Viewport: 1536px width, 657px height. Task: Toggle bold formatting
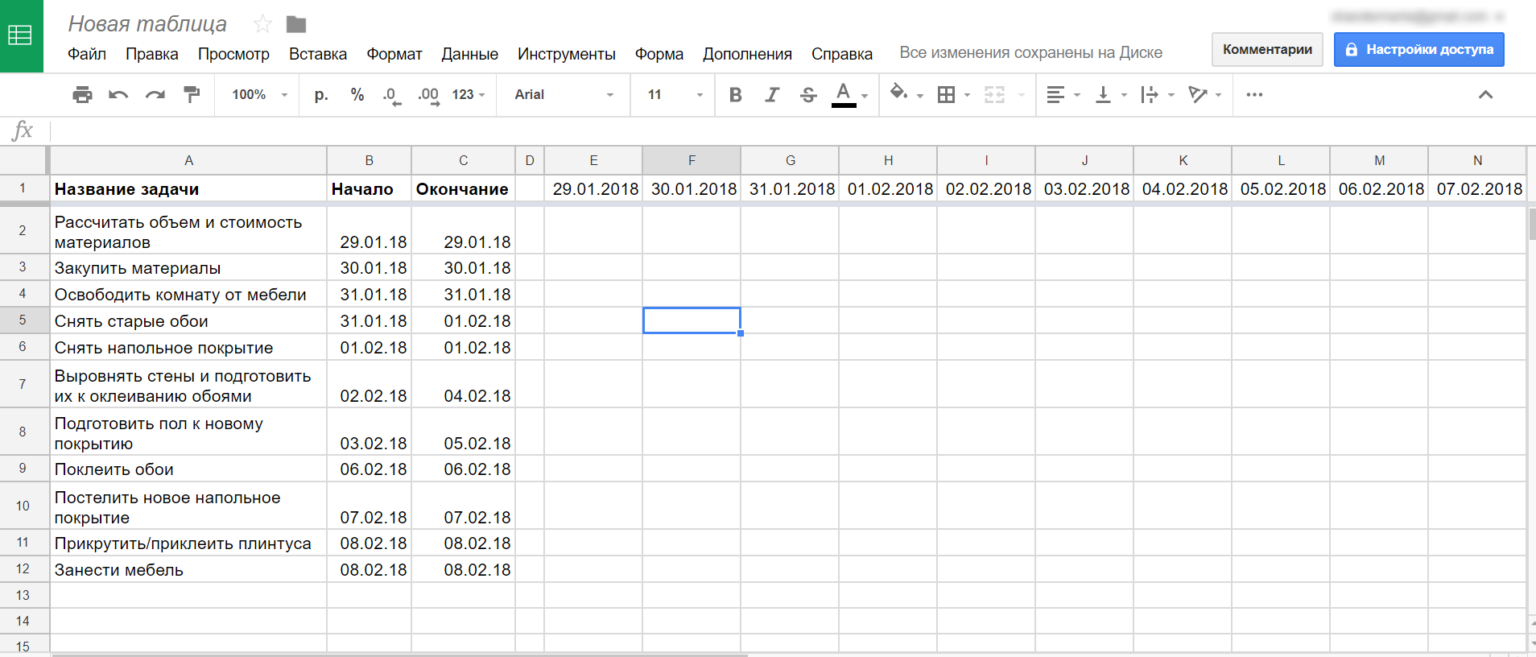[735, 95]
